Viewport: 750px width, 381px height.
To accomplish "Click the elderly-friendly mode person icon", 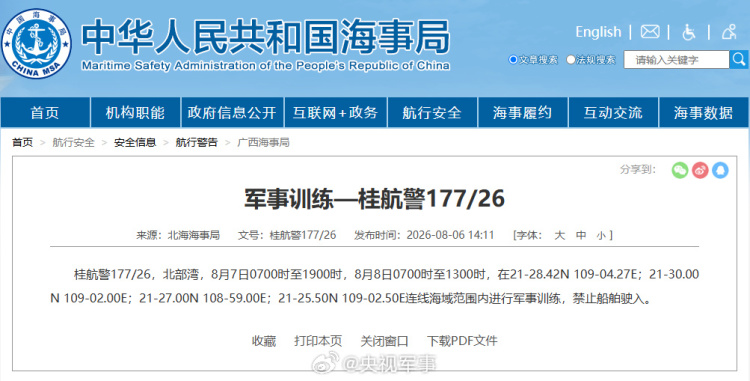I will pos(729,32).
